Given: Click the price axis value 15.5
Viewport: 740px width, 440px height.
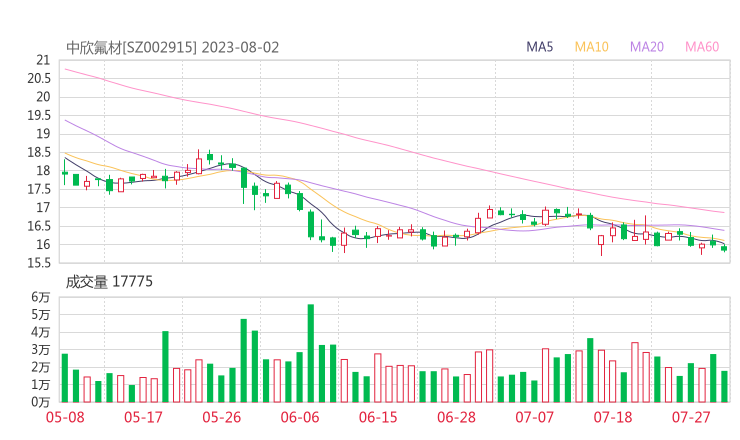Looking at the screenshot, I should (39, 263).
